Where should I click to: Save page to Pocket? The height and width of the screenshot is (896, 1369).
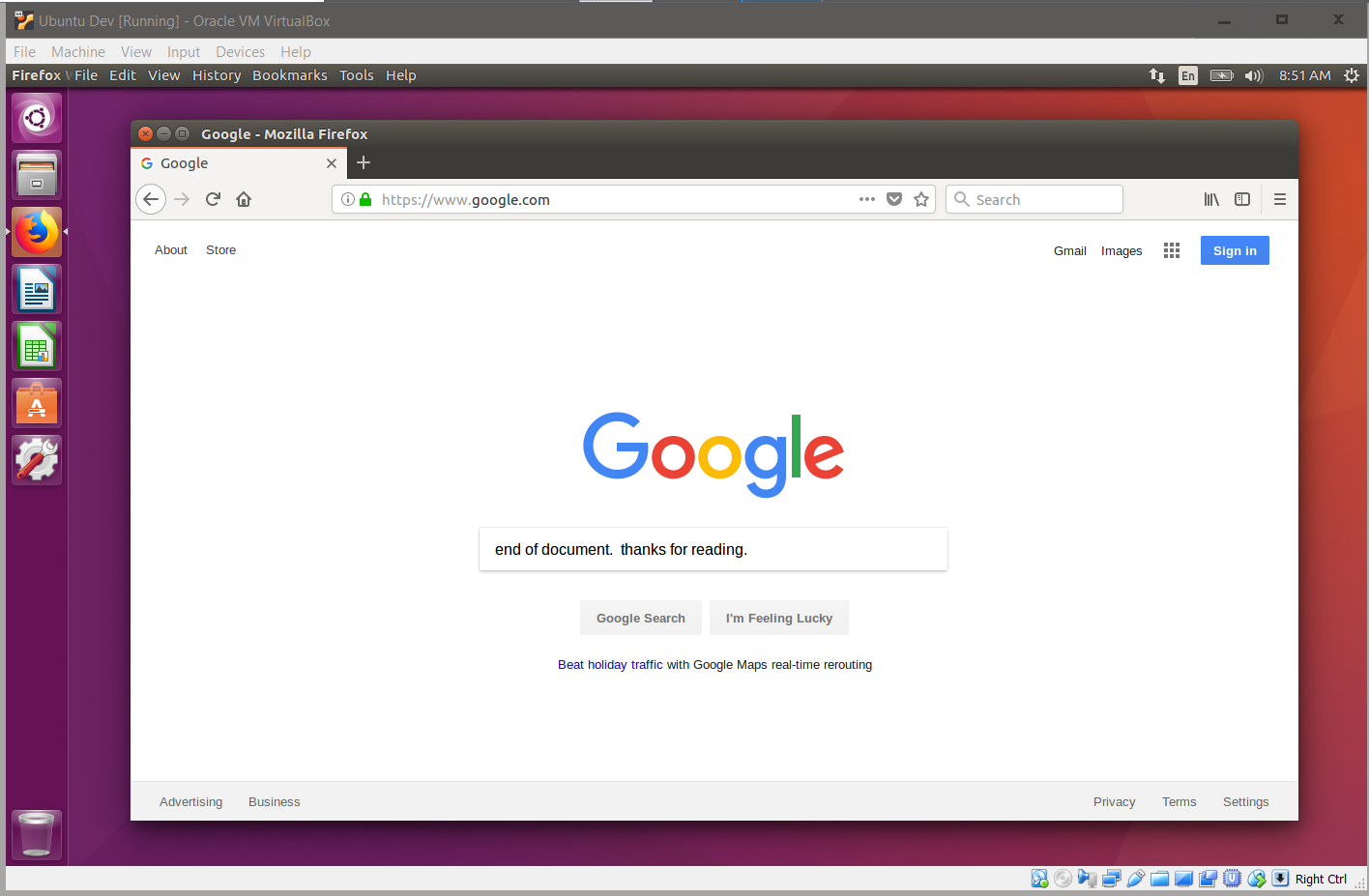(894, 199)
